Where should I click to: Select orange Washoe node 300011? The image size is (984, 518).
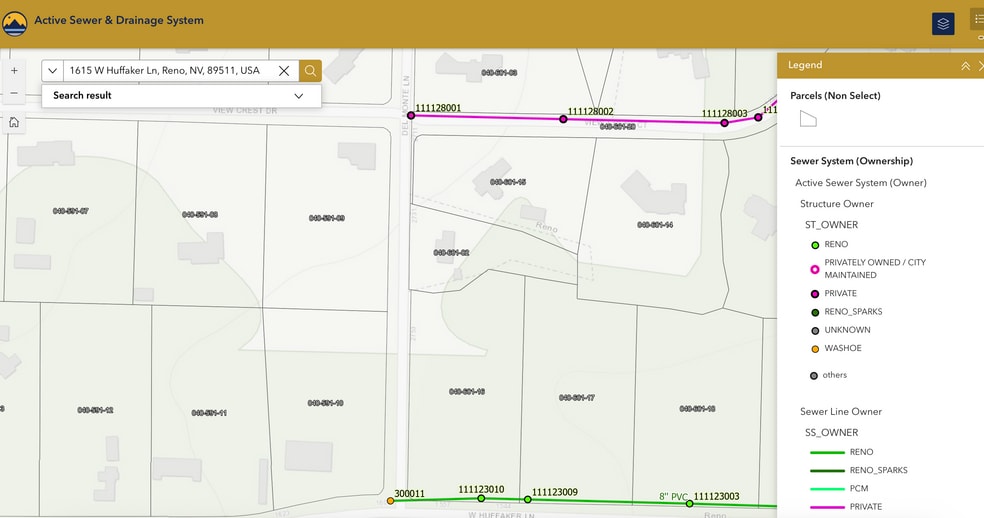pos(390,500)
